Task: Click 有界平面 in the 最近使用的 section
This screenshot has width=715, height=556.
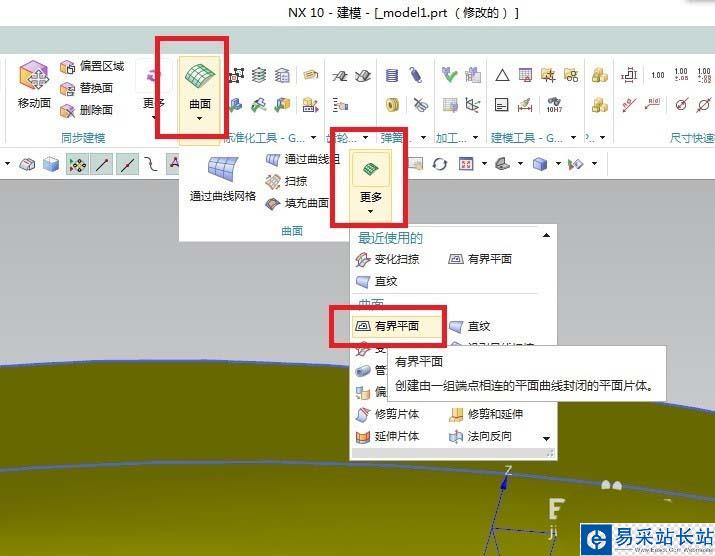Action: [x=480, y=259]
